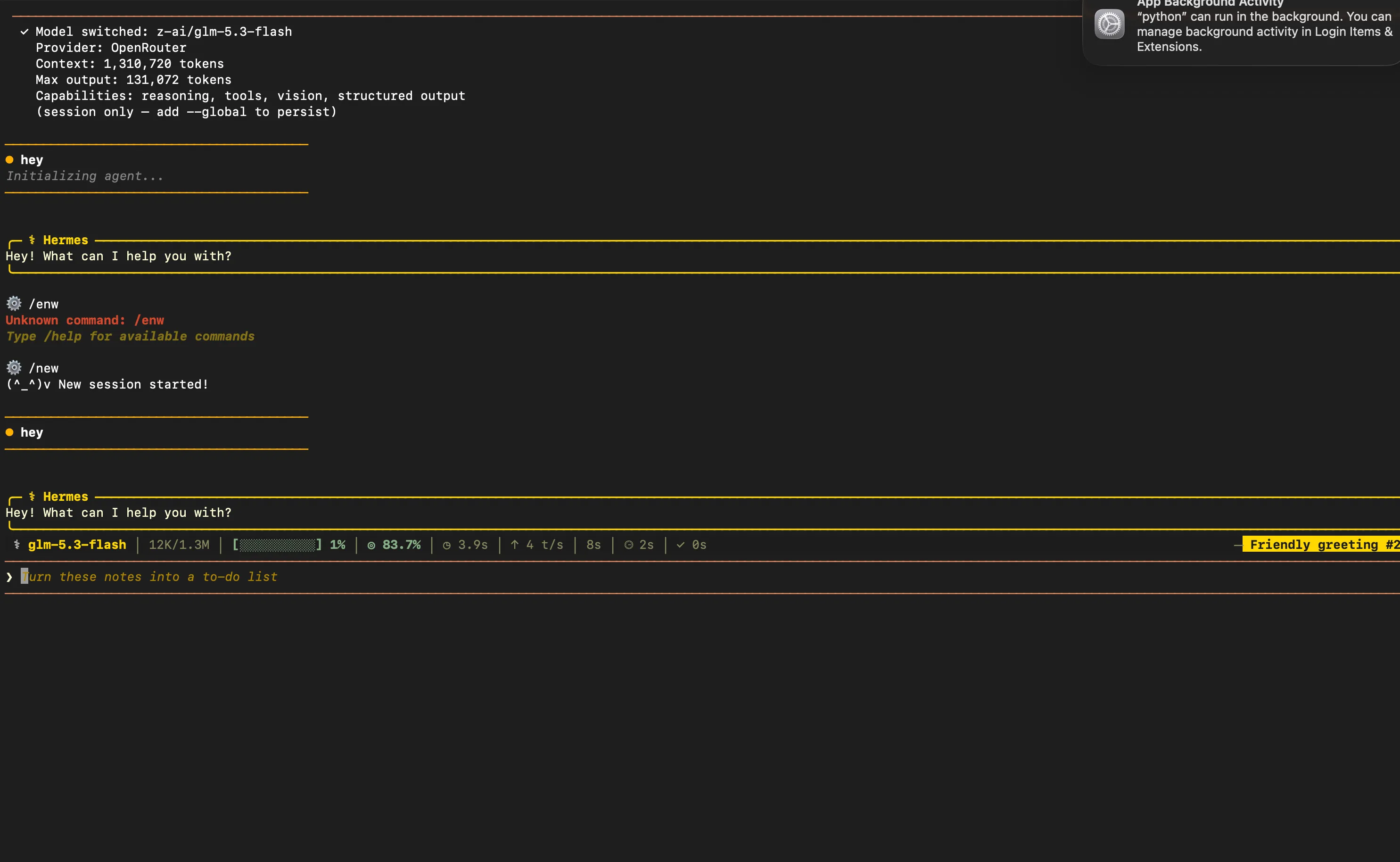The image size is (1400, 862).
Task: Click the context usage progress bar
Action: [277, 545]
